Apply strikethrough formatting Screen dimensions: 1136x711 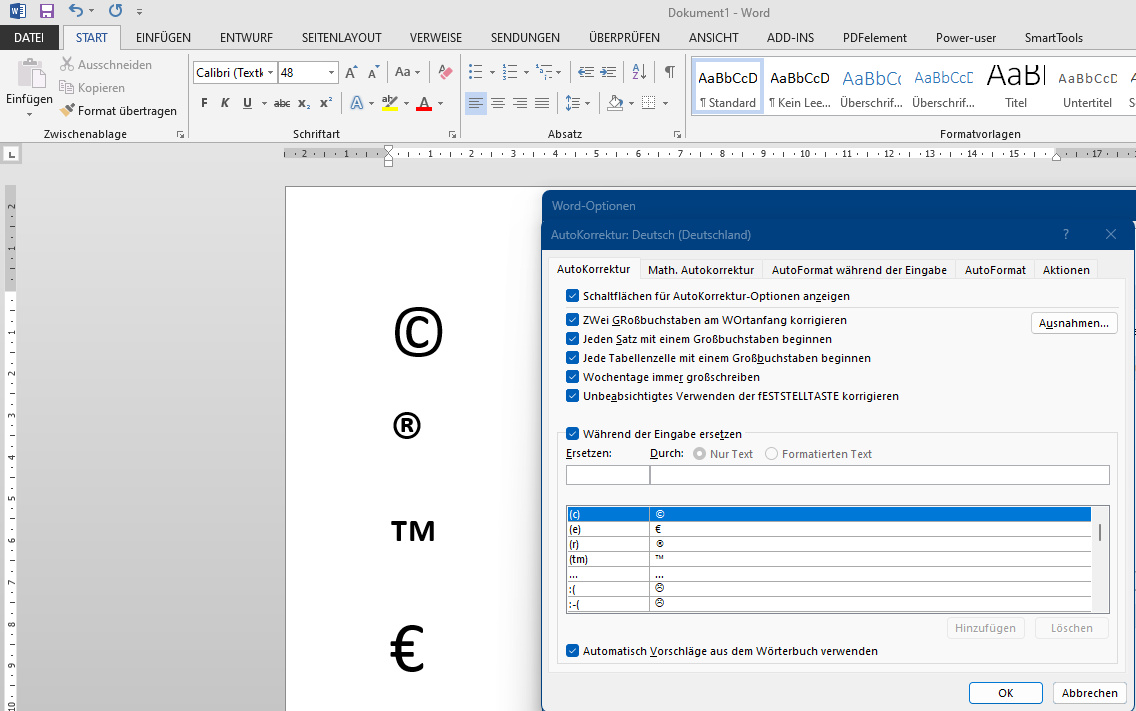(x=283, y=103)
